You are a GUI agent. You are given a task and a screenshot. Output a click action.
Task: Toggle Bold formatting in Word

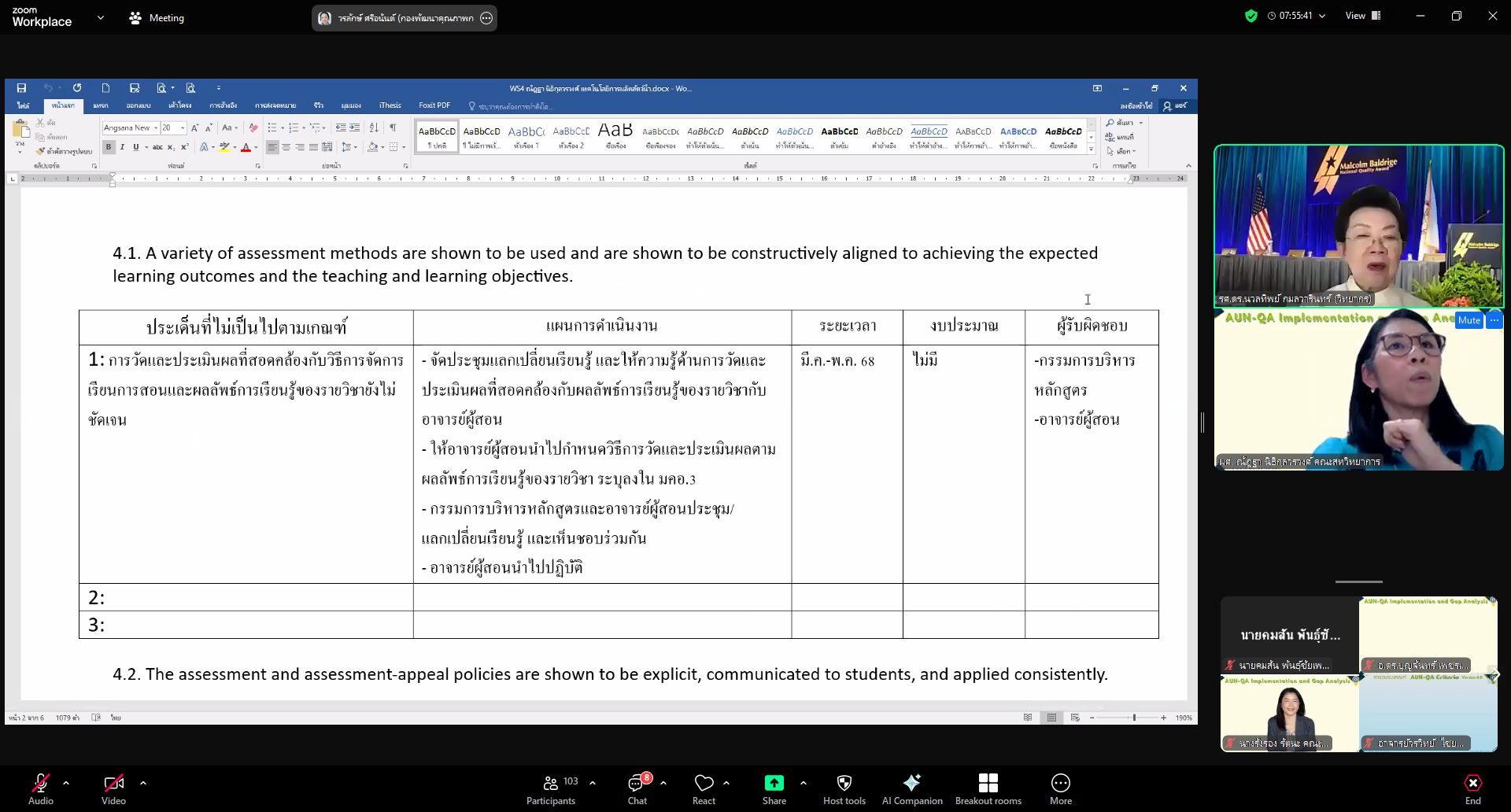point(109,147)
